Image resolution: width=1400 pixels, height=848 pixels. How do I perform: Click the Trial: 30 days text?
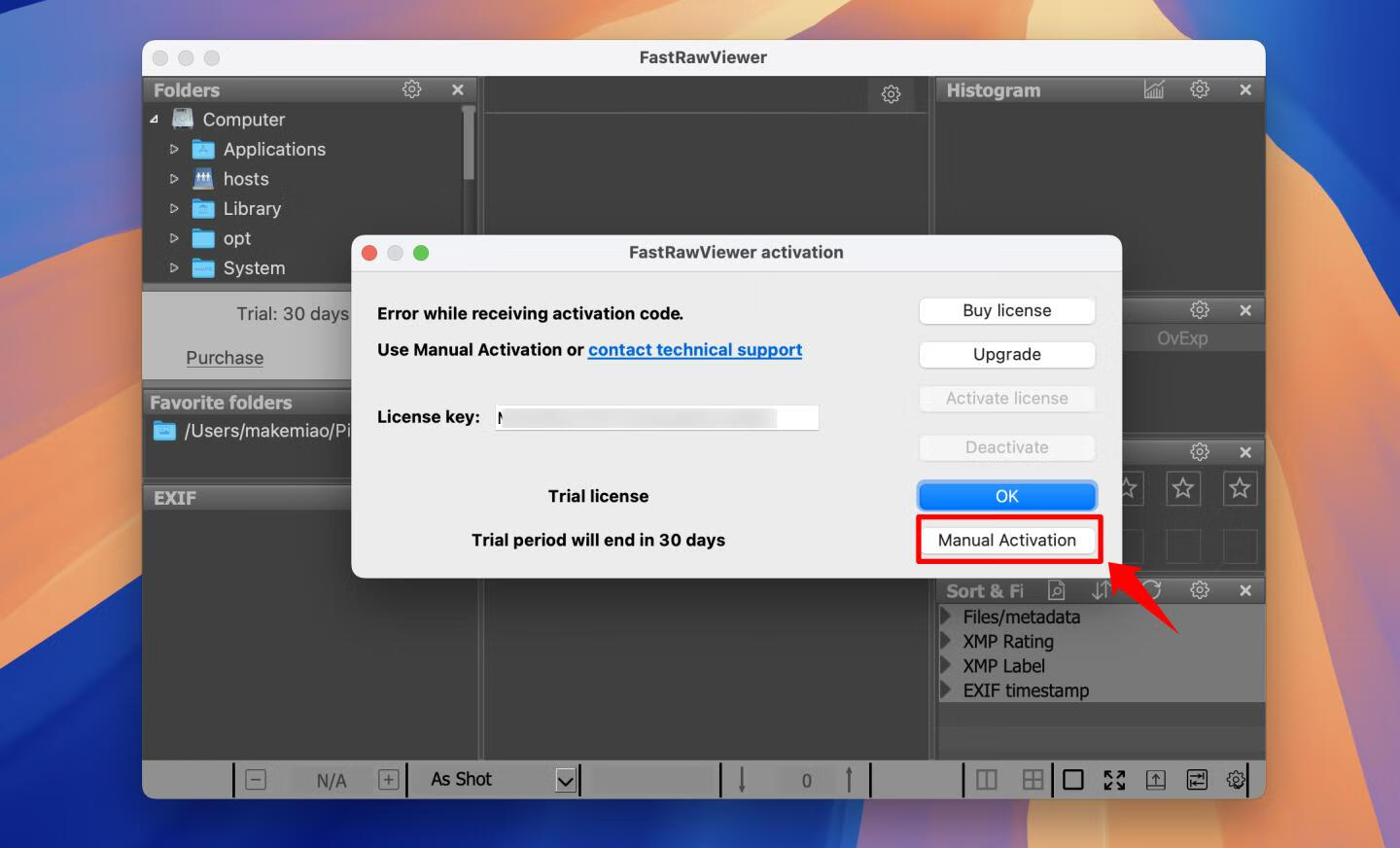[x=293, y=314]
